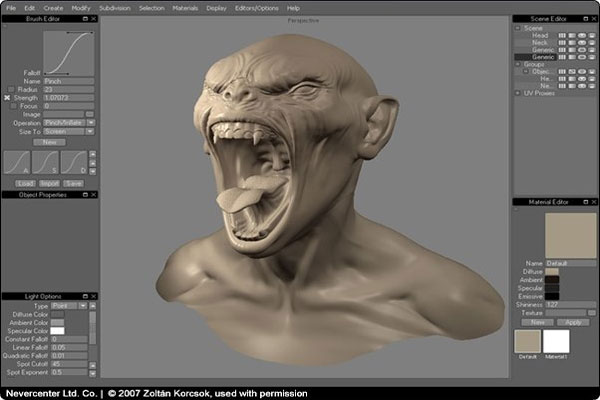Select the brush preset thumbnail labeled S
Image resolution: width=600 pixels, height=400 pixels.
[x=45, y=162]
